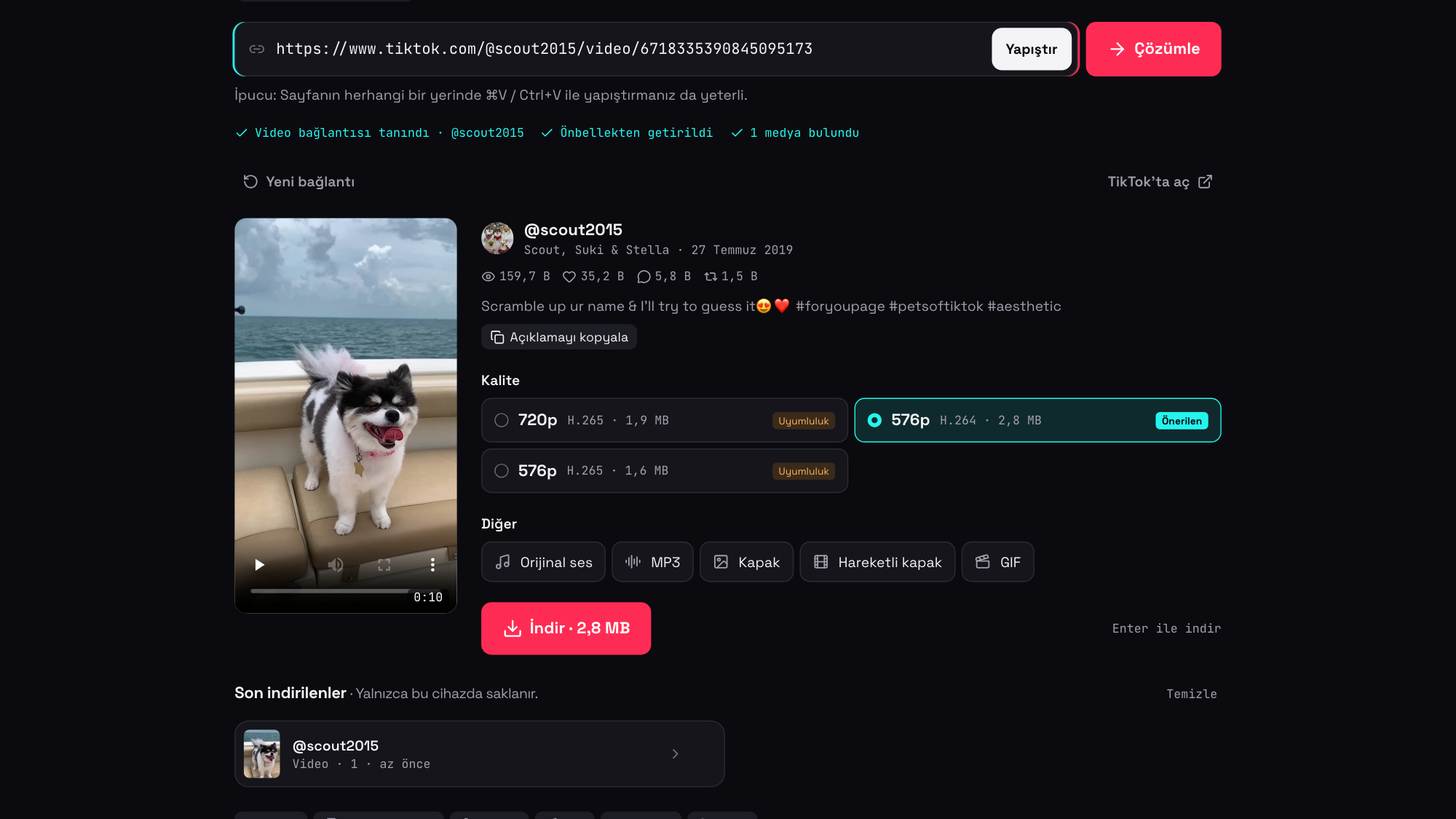Image resolution: width=1456 pixels, height=819 pixels.
Task: Play the dog video preview
Action: tap(259, 565)
